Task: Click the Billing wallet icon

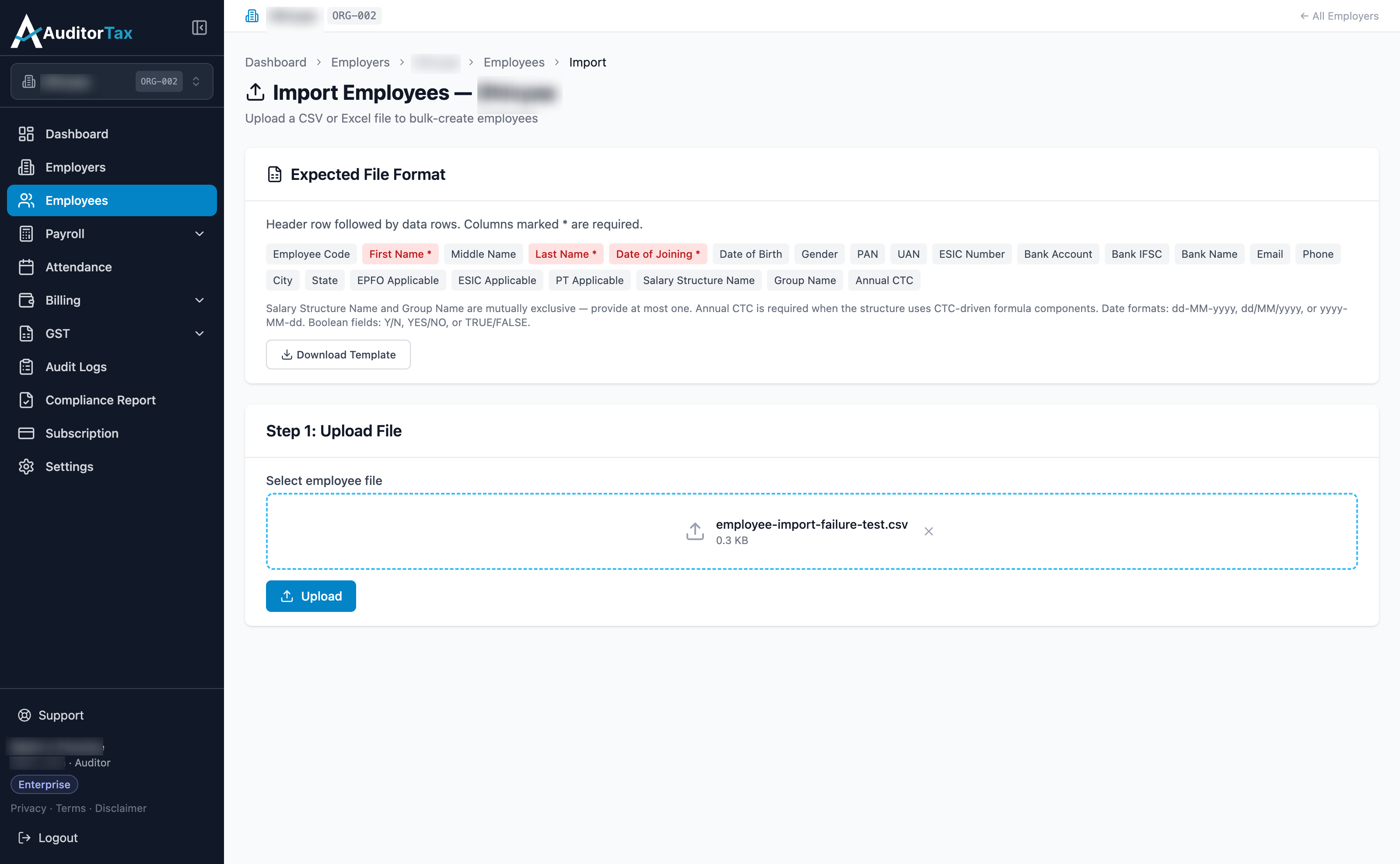Action: 26,300
